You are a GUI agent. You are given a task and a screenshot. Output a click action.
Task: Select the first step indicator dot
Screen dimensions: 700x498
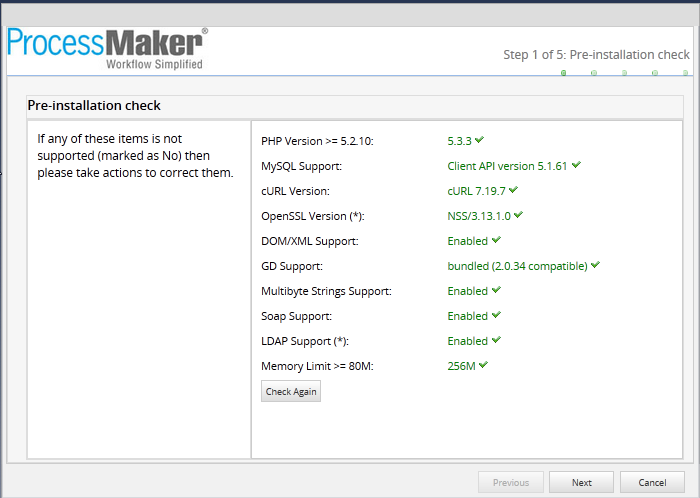coord(564,73)
